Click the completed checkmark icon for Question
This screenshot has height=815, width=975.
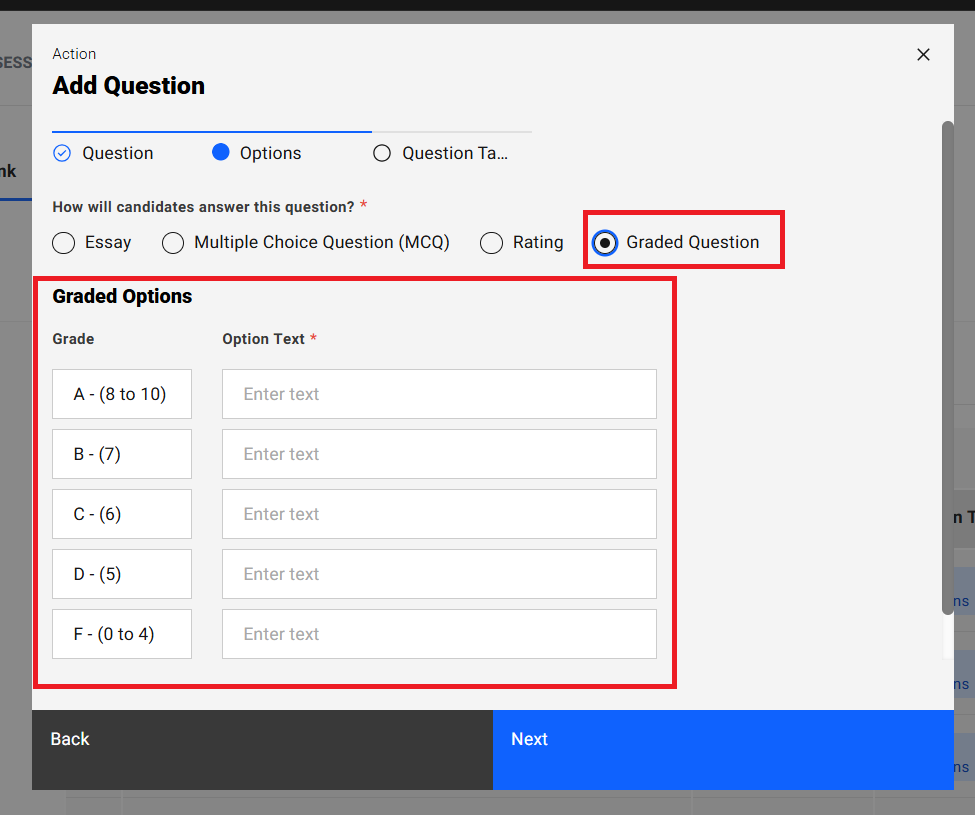point(62,153)
